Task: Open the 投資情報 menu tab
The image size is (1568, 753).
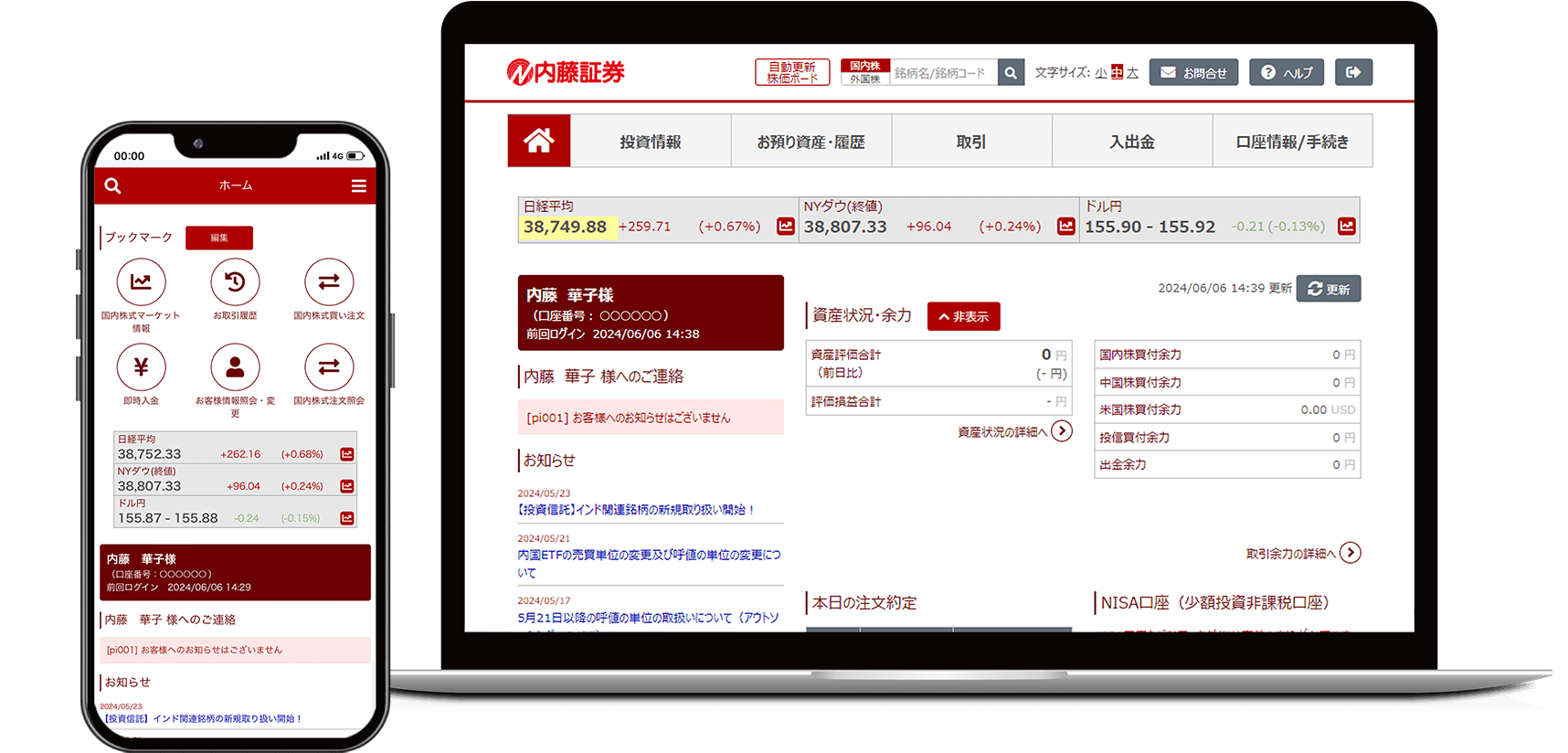Action: pos(651,142)
